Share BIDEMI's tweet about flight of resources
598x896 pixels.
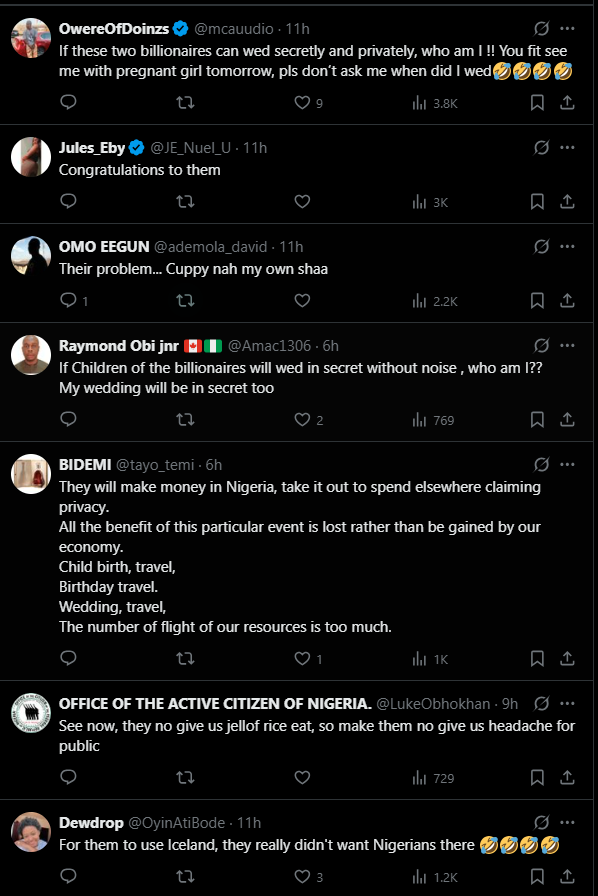click(567, 659)
